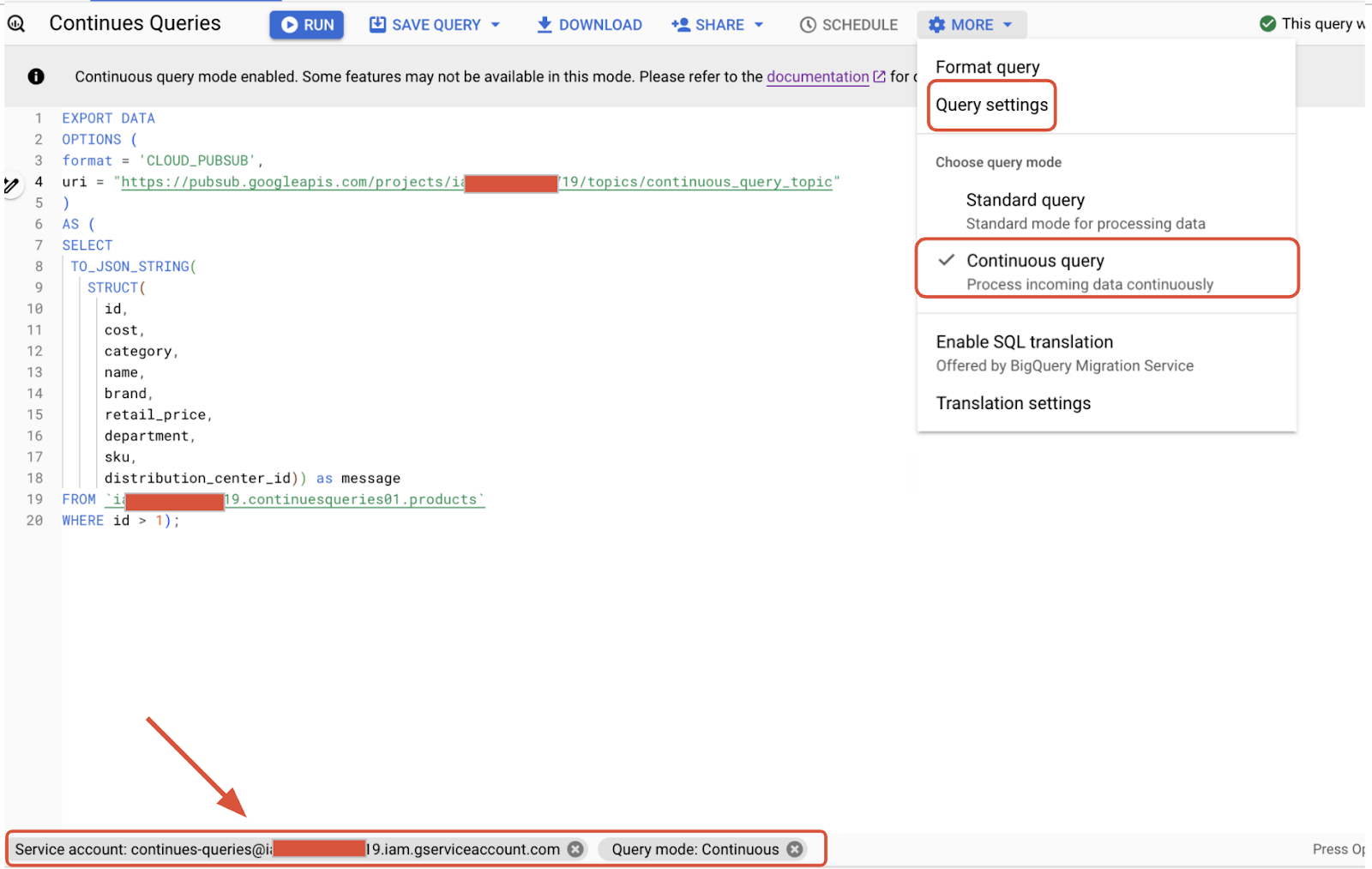Enable SQL translation
The width and height of the screenshot is (1372, 869).
tap(1023, 341)
